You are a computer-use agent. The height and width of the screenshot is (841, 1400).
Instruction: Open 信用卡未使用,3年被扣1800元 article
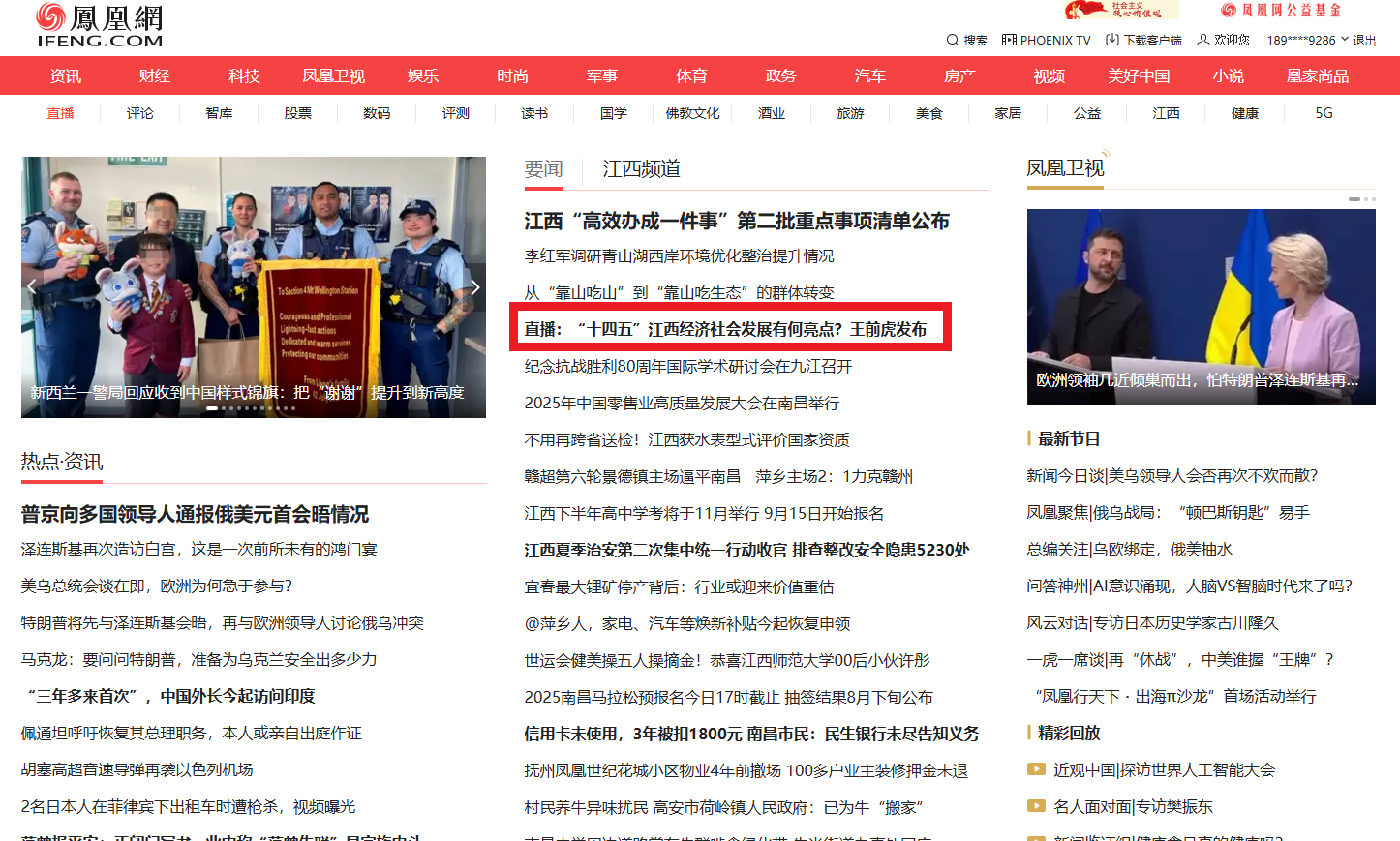tap(751, 734)
